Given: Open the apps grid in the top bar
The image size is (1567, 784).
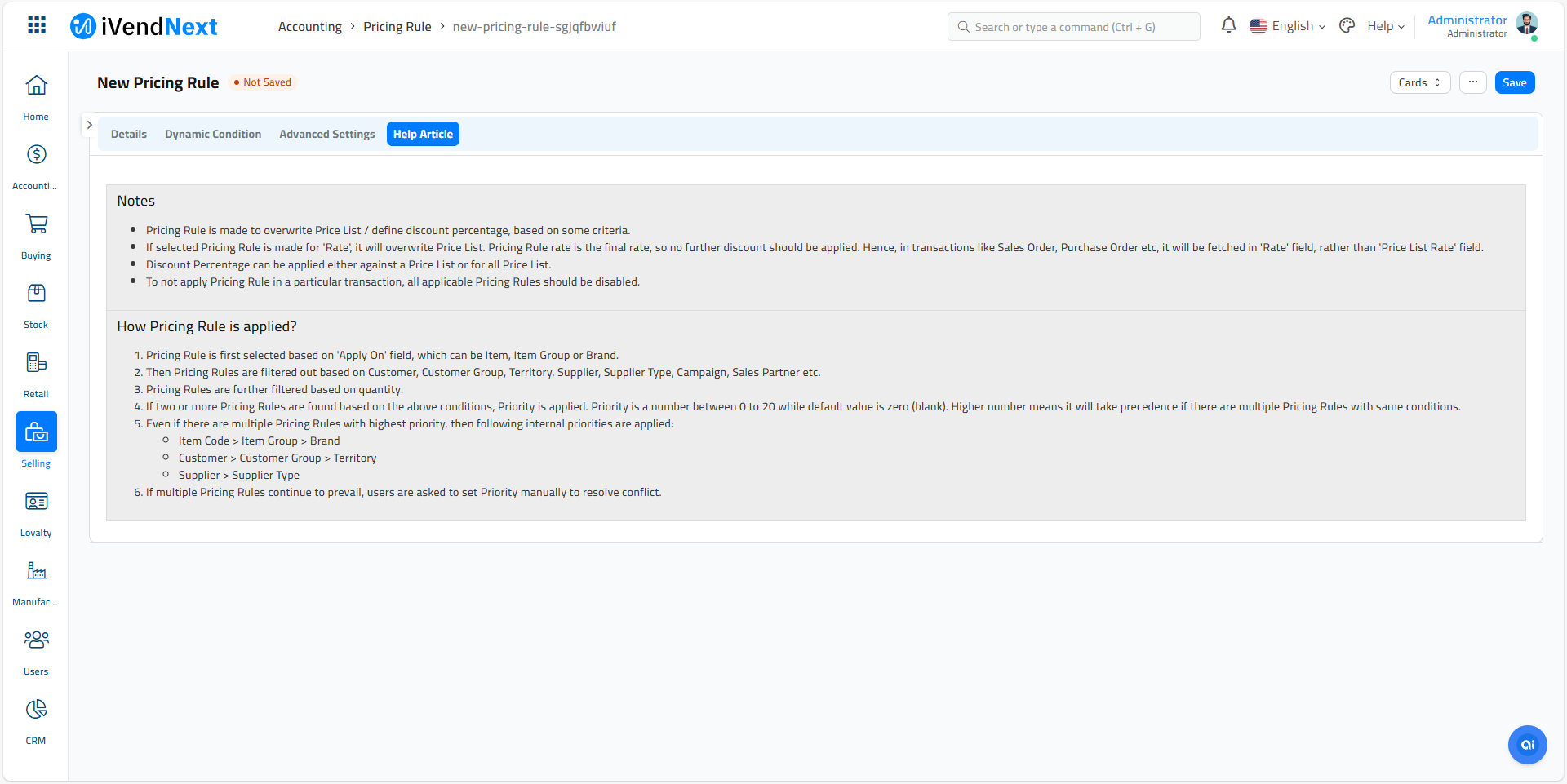Looking at the screenshot, I should pyautogui.click(x=36, y=25).
